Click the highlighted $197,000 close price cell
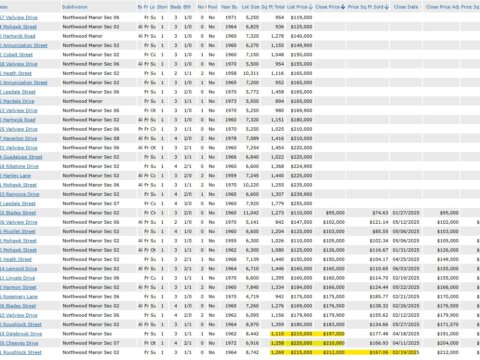 point(334,334)
